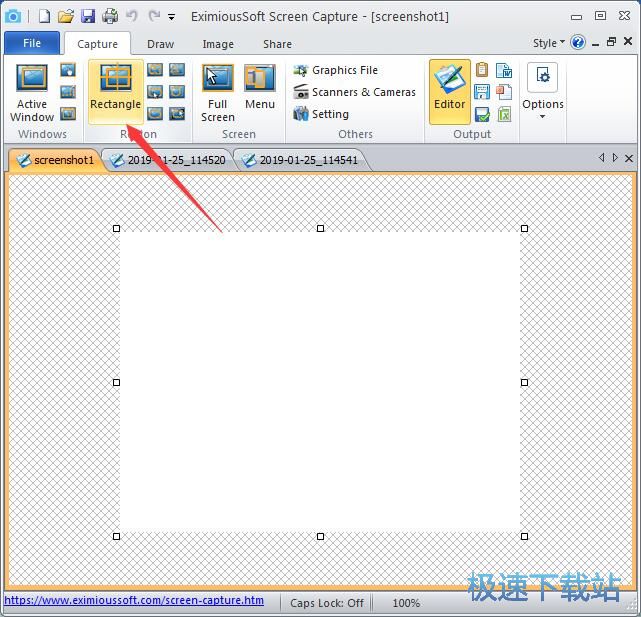Image resolution: width=641 pixels, height=617 pixels.
Task: Open the Quick Access Toolbar customize arrow
Action: (x=172, y=17)
